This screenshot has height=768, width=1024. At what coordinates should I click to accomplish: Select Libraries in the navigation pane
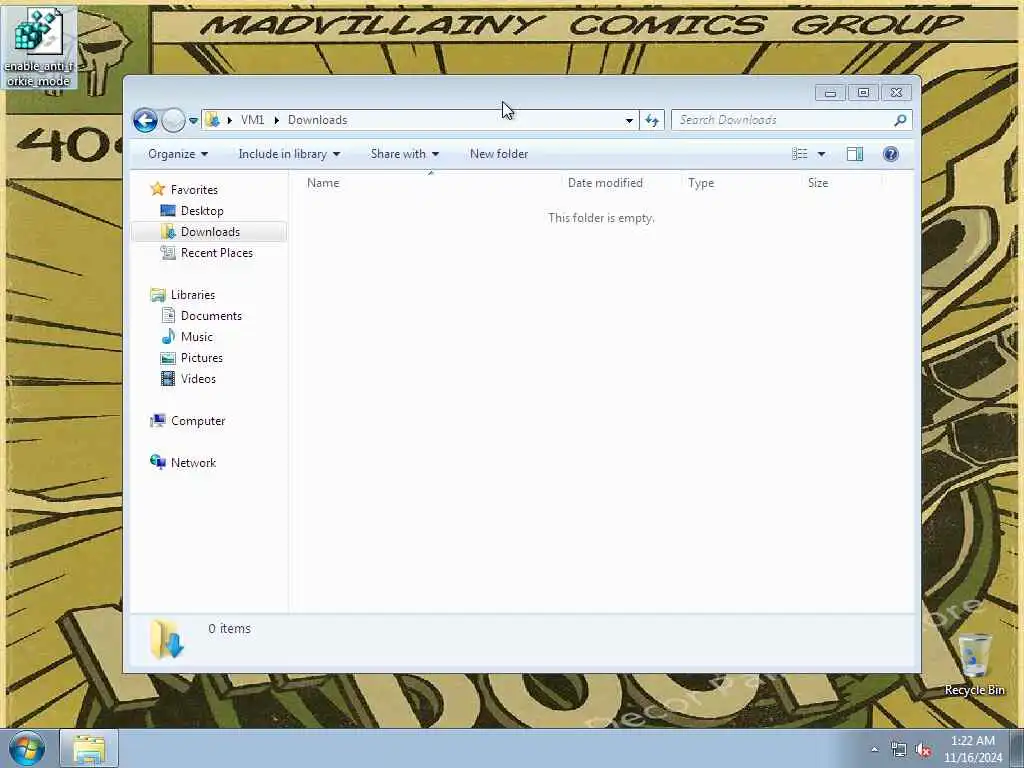pos(193,295)
